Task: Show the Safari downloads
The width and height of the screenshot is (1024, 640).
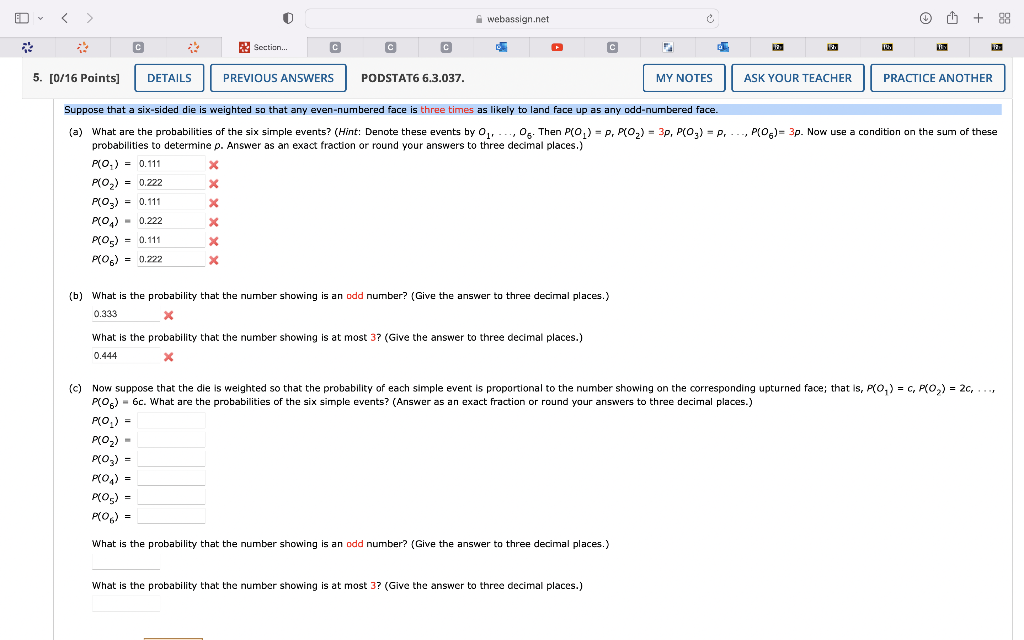Action: click(925, 18)
